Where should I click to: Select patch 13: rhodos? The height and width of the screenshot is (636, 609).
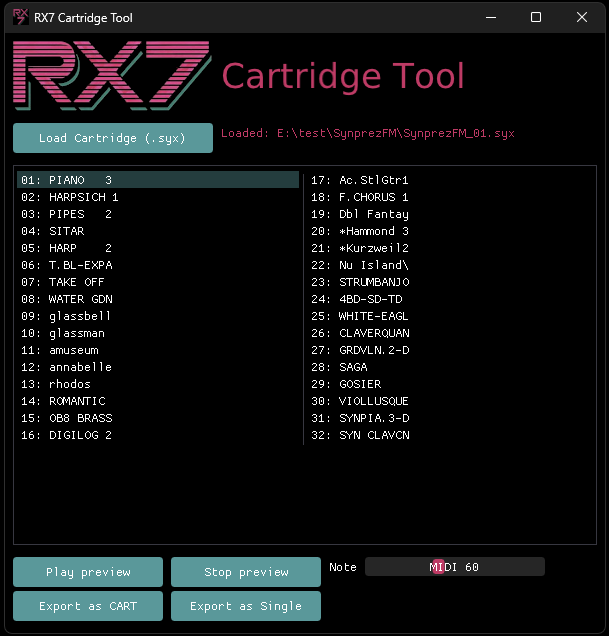coord(158,384)
